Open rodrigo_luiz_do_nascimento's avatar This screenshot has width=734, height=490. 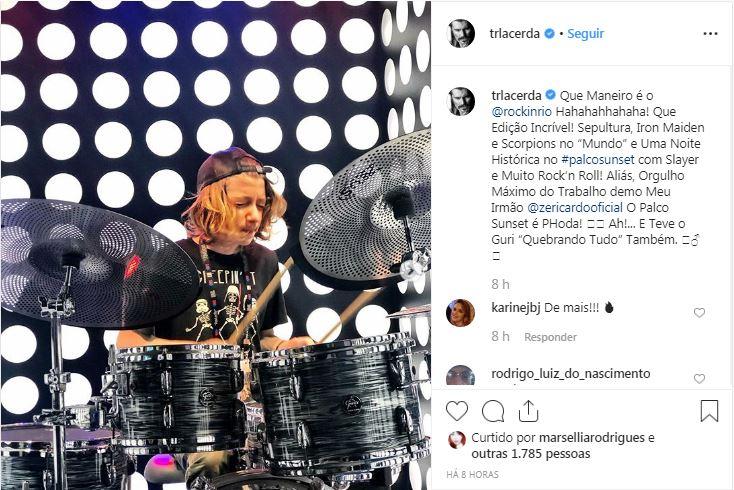point(461,375)
